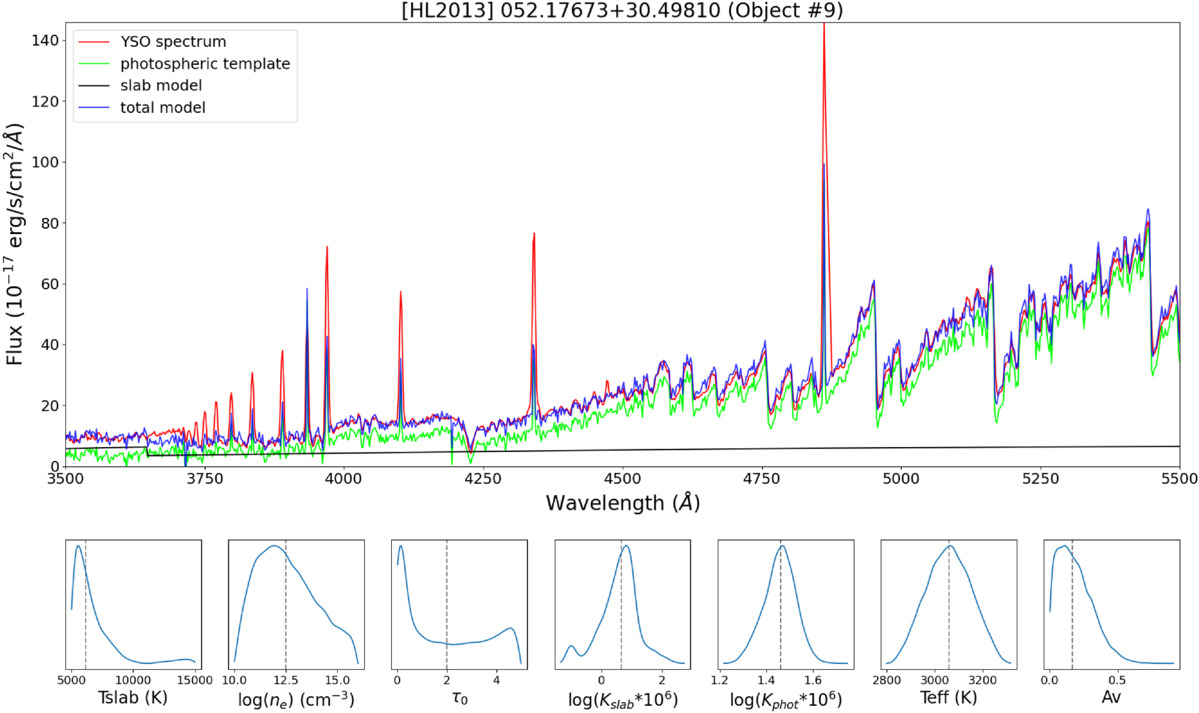
Task: Select the 'YSO spectrum' legend label
Action: [x=173, y=42]
